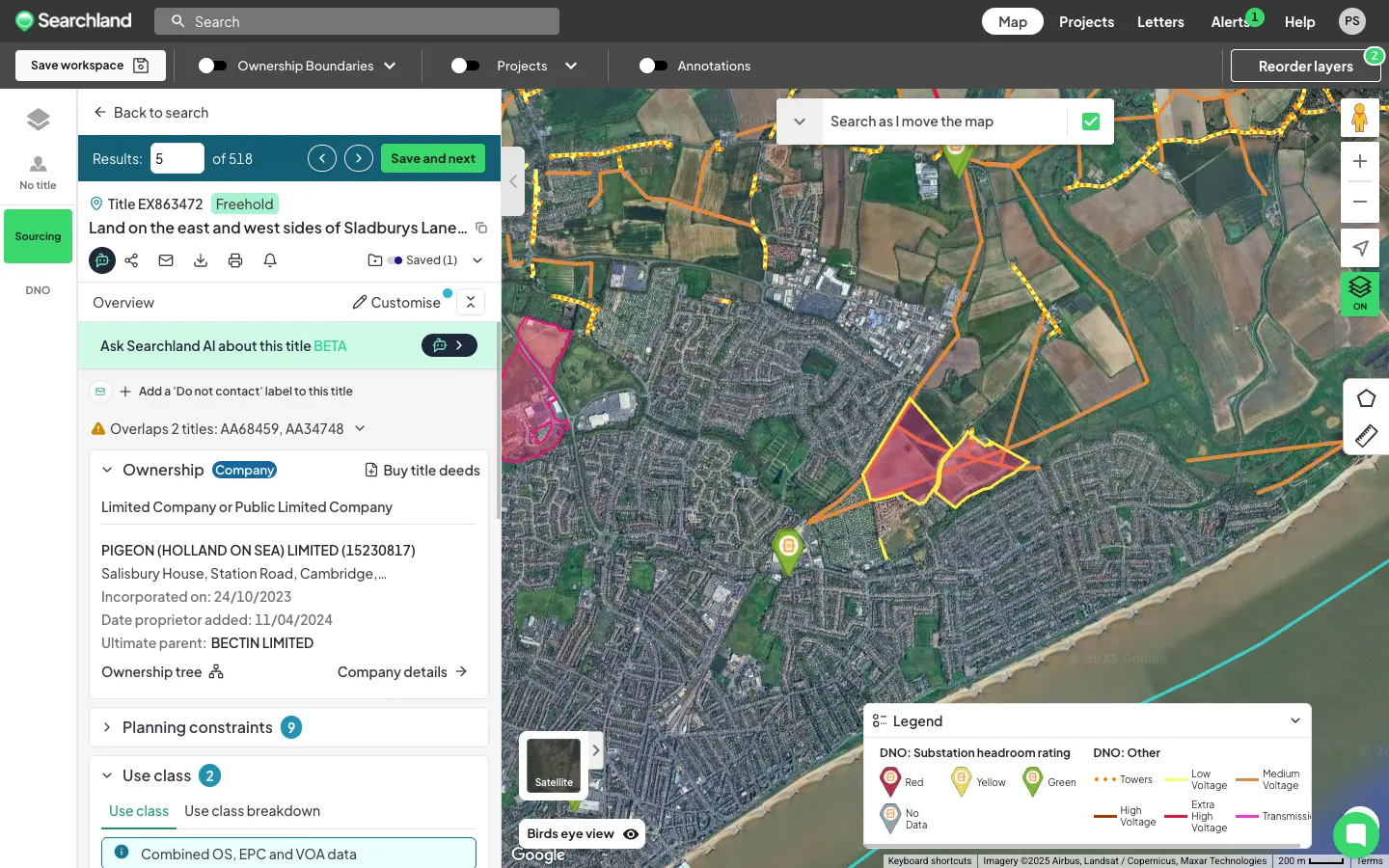Viewport: 1389px width, 868px height.
Task: Click the Satellite basemap thumbnail
Action: (x=553, y=766)
